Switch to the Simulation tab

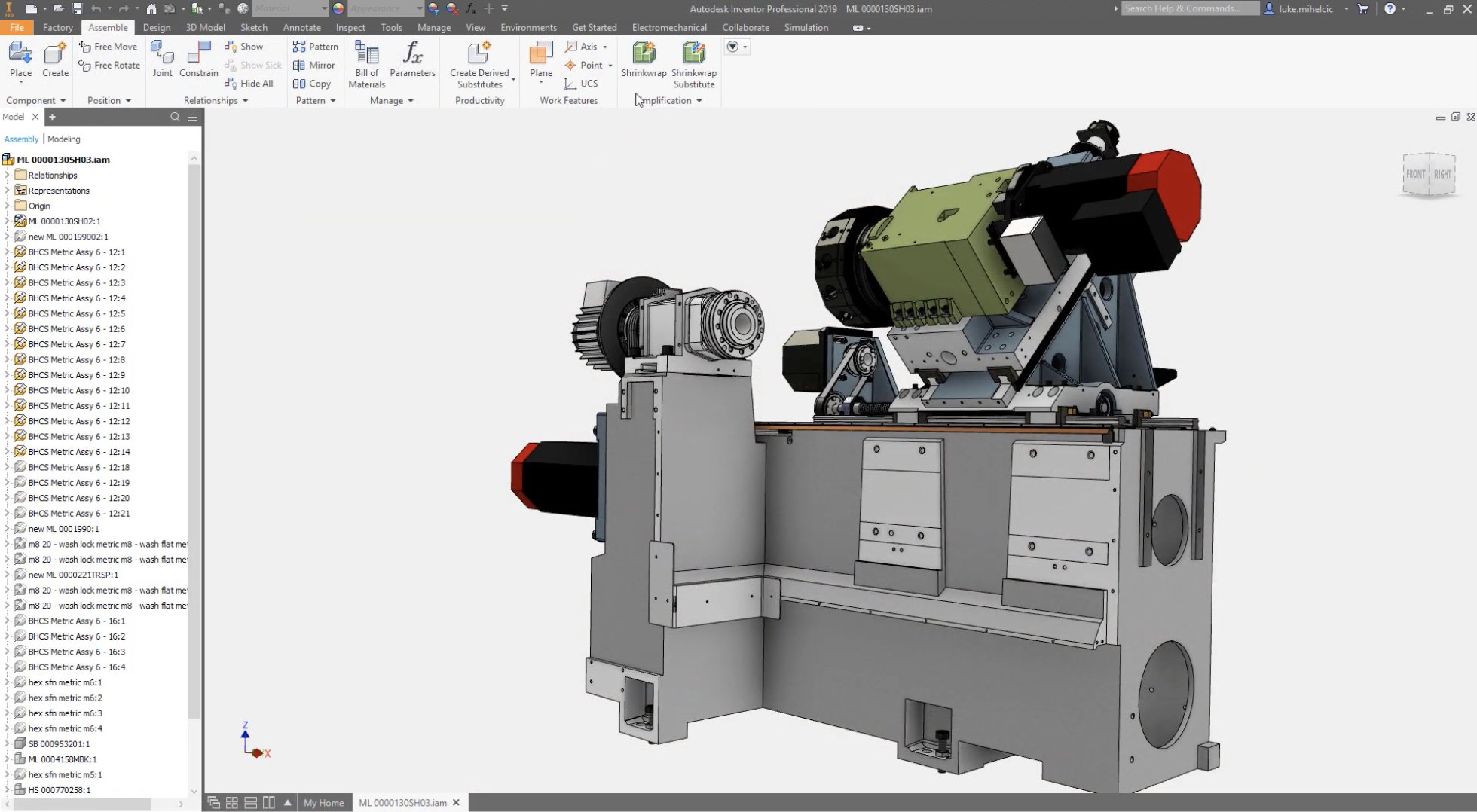[806, 27]
